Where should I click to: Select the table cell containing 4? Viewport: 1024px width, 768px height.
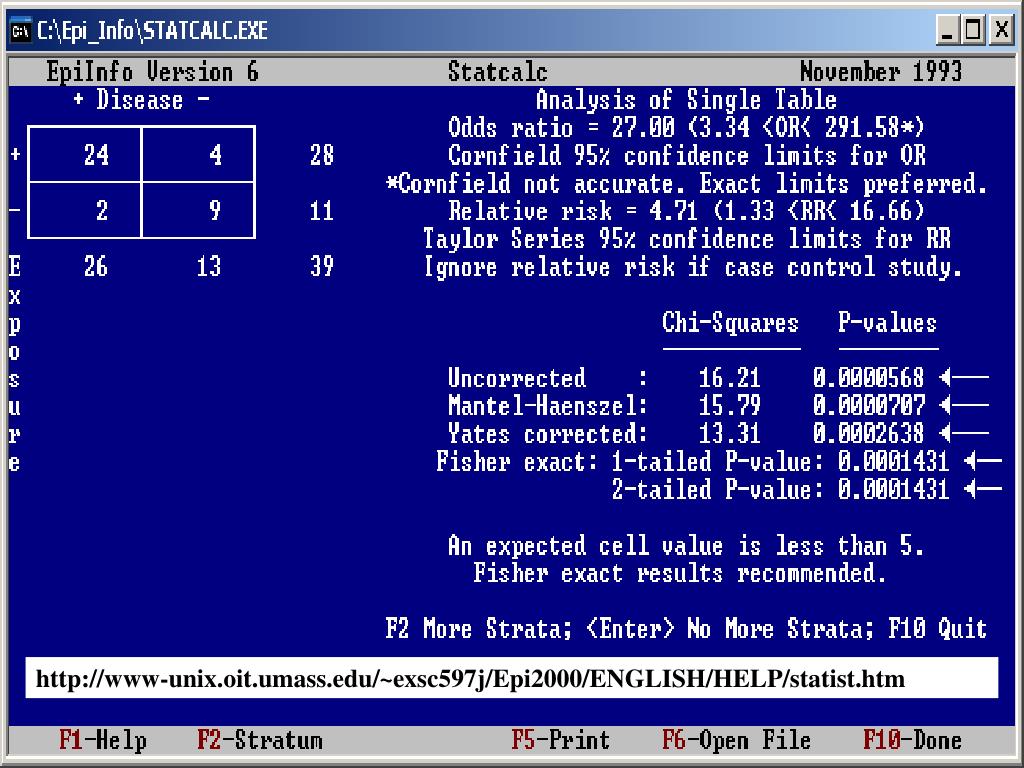(x=199, y=154)
